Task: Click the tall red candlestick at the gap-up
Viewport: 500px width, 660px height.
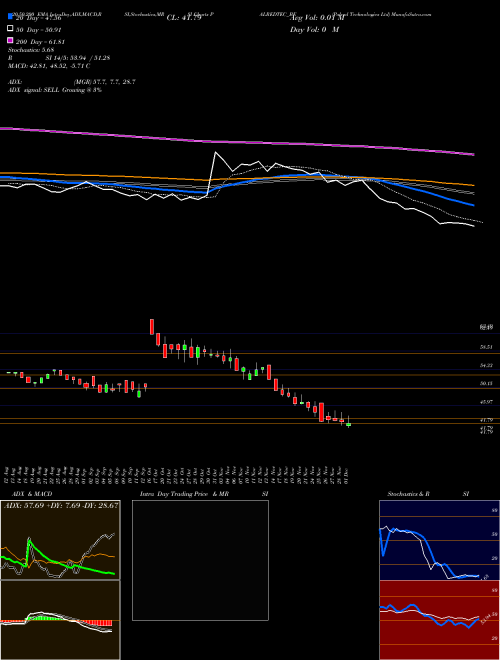Action: [152, 327]
